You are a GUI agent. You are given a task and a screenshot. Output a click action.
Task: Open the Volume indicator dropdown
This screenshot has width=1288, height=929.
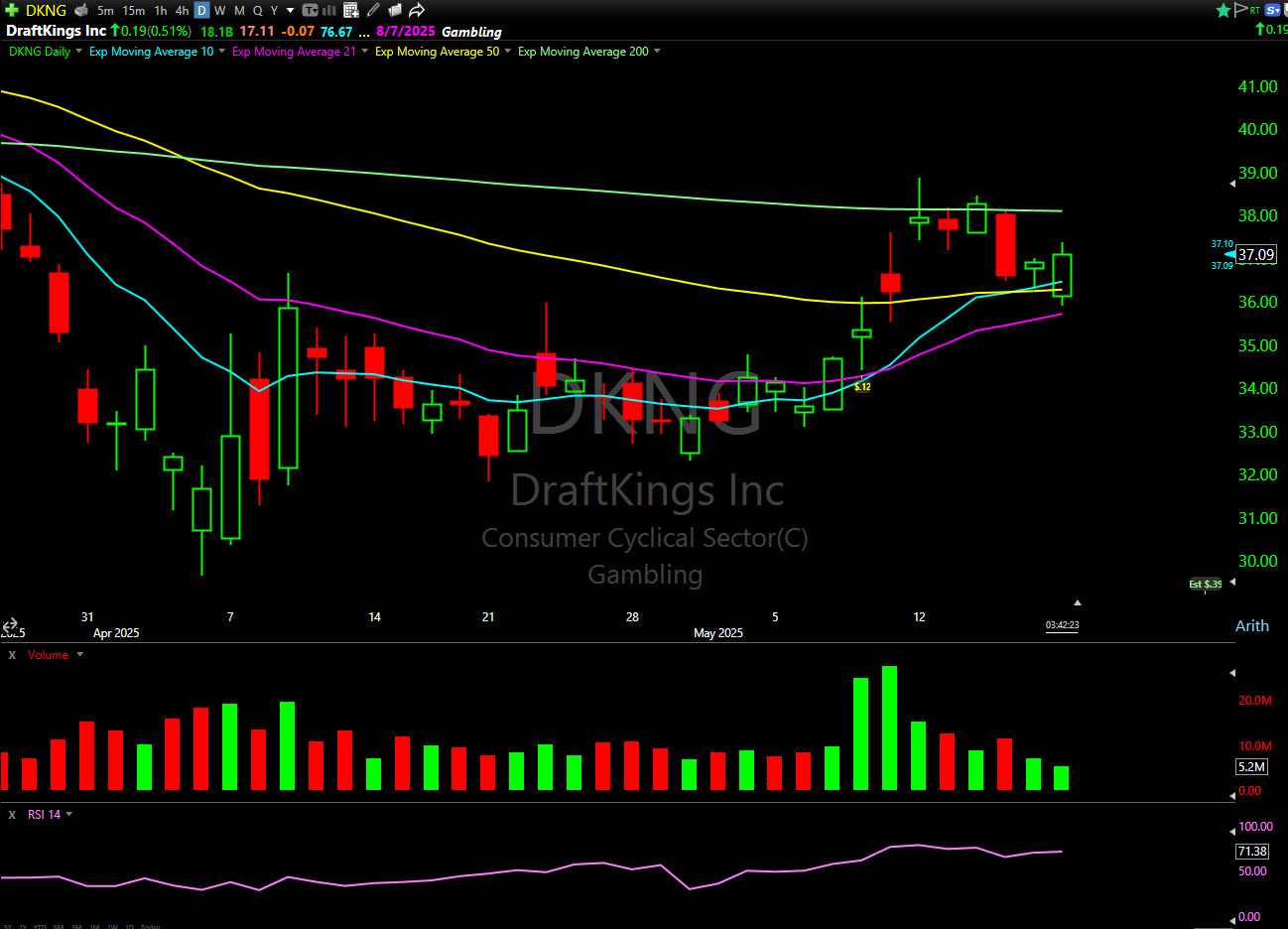(x=80, y=655)
